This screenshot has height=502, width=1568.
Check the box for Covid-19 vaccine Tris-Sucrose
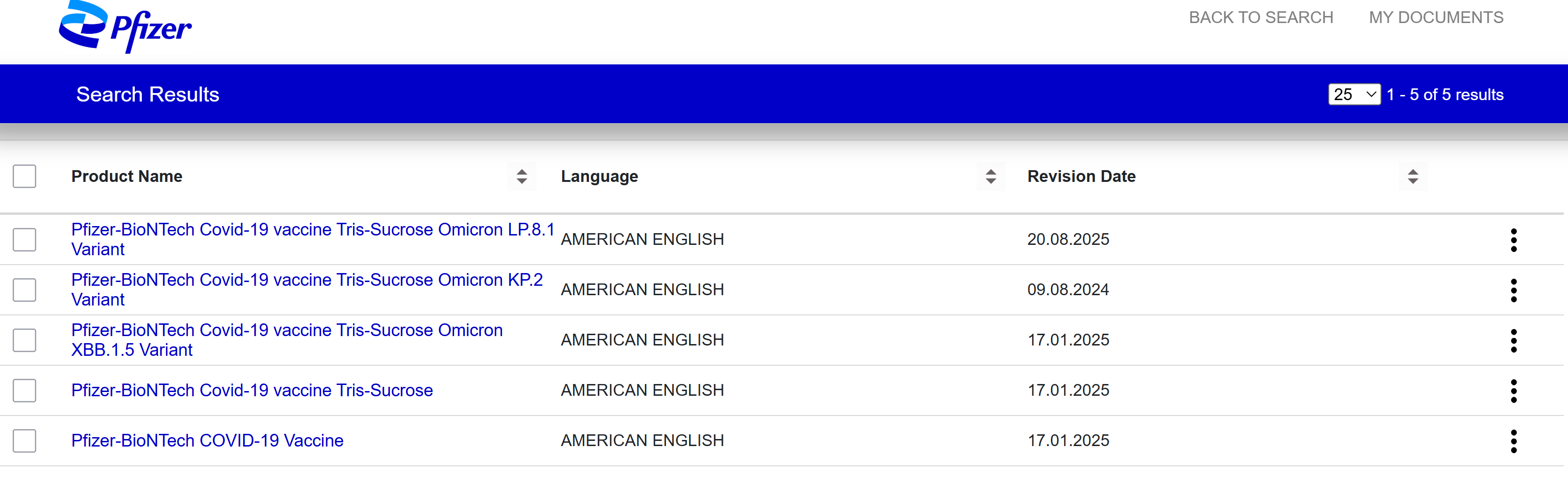point(24,391)
